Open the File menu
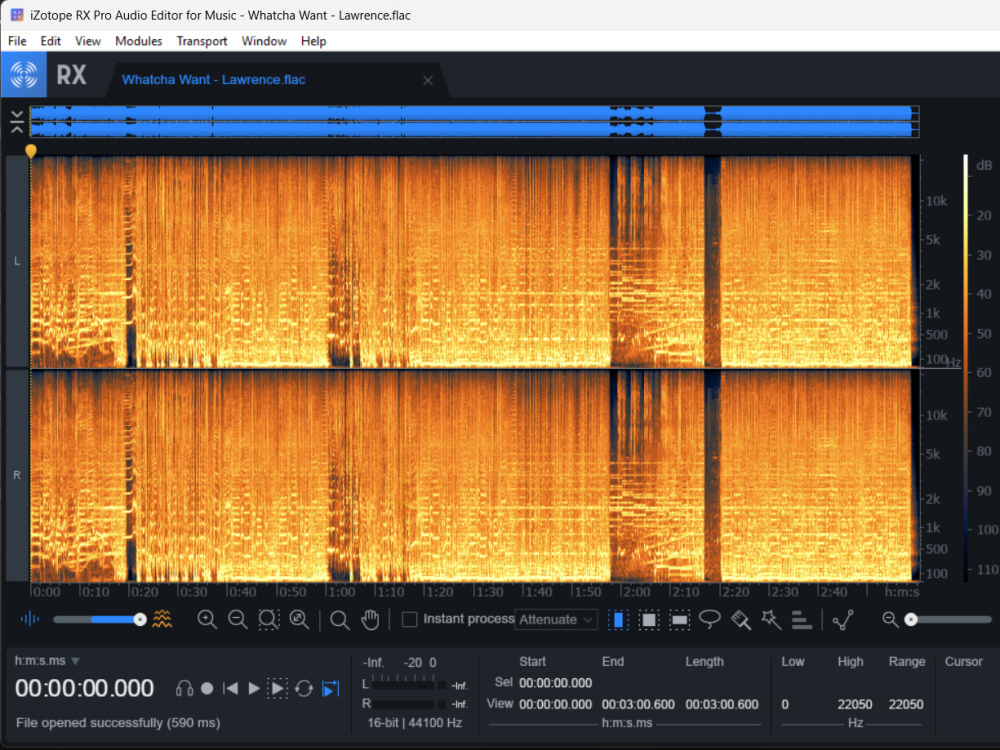The height and width of the screenshot is (750, 1000). [x=17, y=41]
